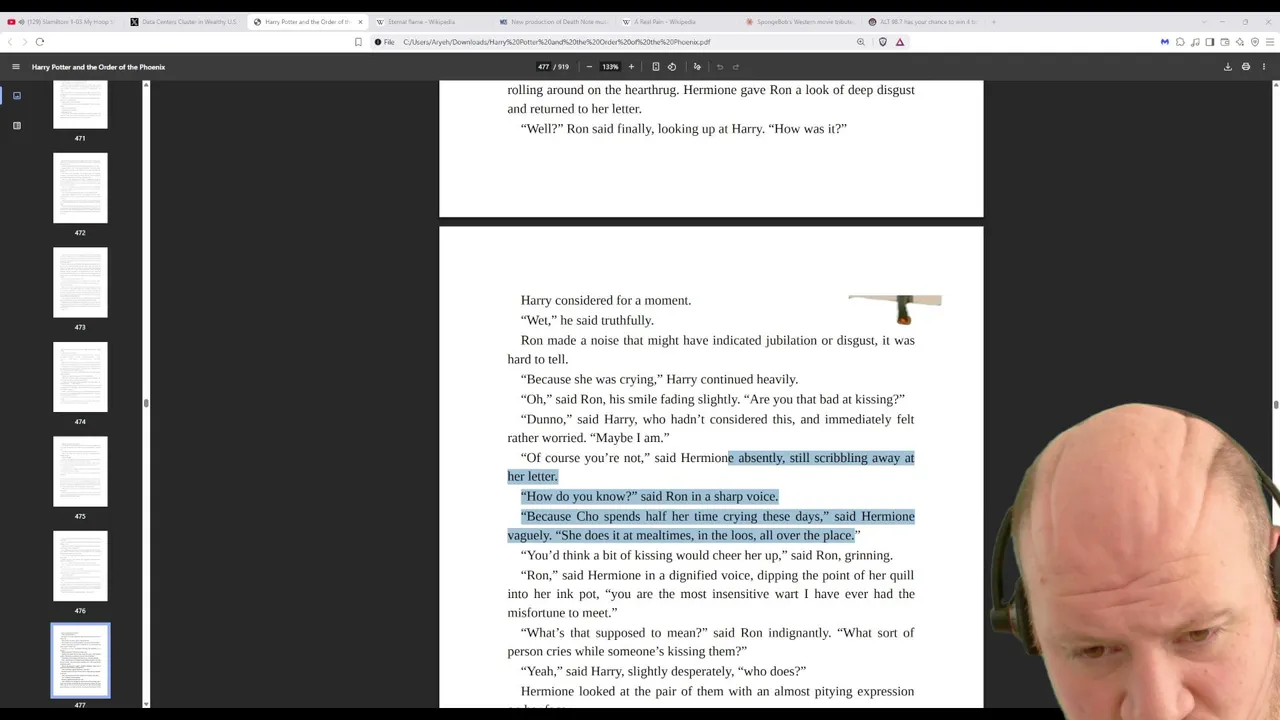Close the Harry Potter PDF tab
Image resolution: width=1280 pixels, height=720 pixels.
[360, 22]
